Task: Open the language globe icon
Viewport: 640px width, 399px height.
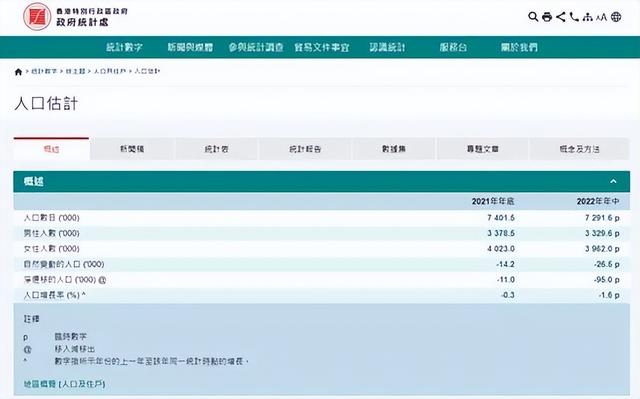Action: click(616, 17)
